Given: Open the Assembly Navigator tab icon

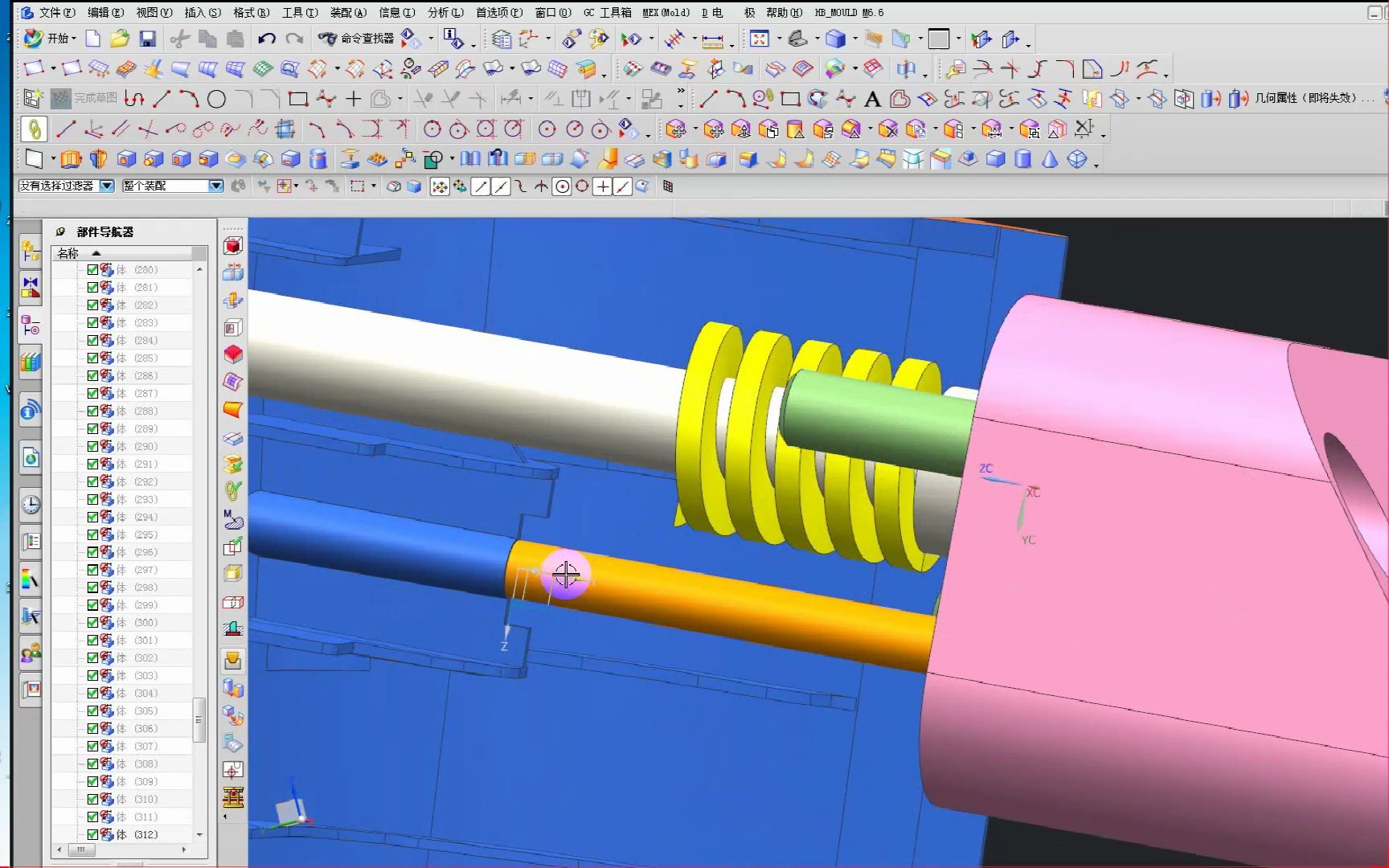Looking at the screenshot, I should point(31,251).
